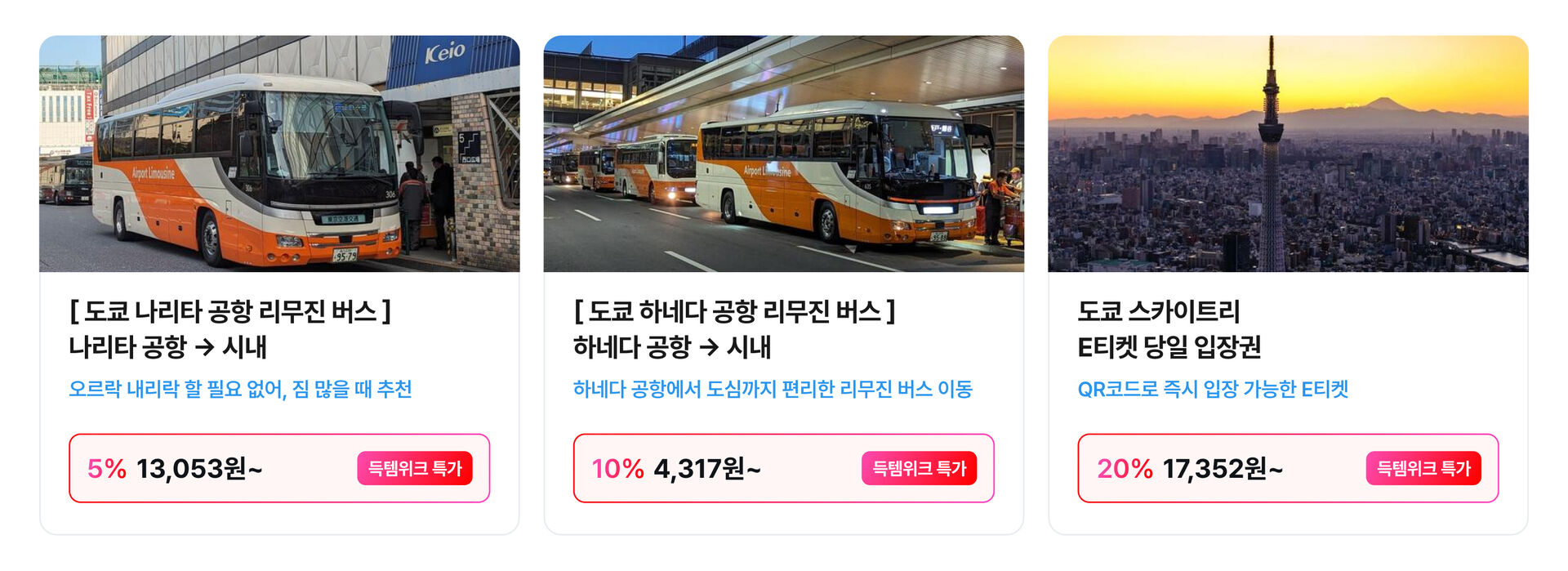Click the title 도쿄 스카이트리 E티켓 당일 입장권
This screenshot has width=1568, height=571.
coord(1169,329)
